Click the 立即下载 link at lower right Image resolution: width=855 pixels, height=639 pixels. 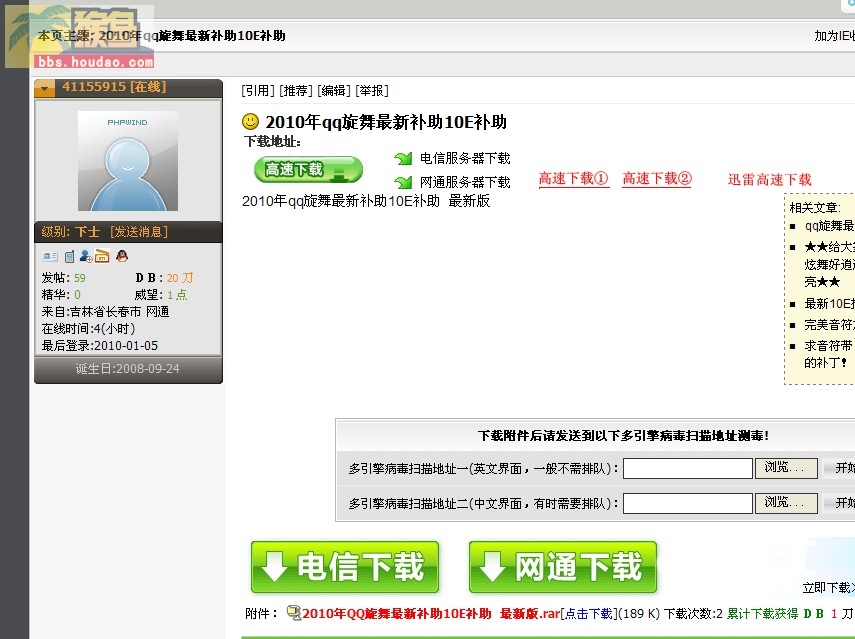(828, 587)
